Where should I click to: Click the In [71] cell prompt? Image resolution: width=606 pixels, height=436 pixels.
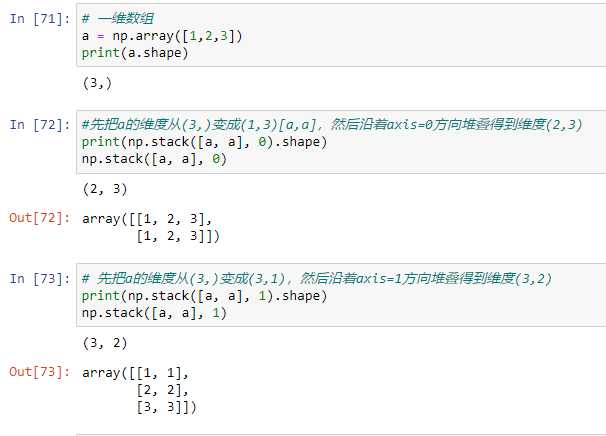(x=40, y=19)
